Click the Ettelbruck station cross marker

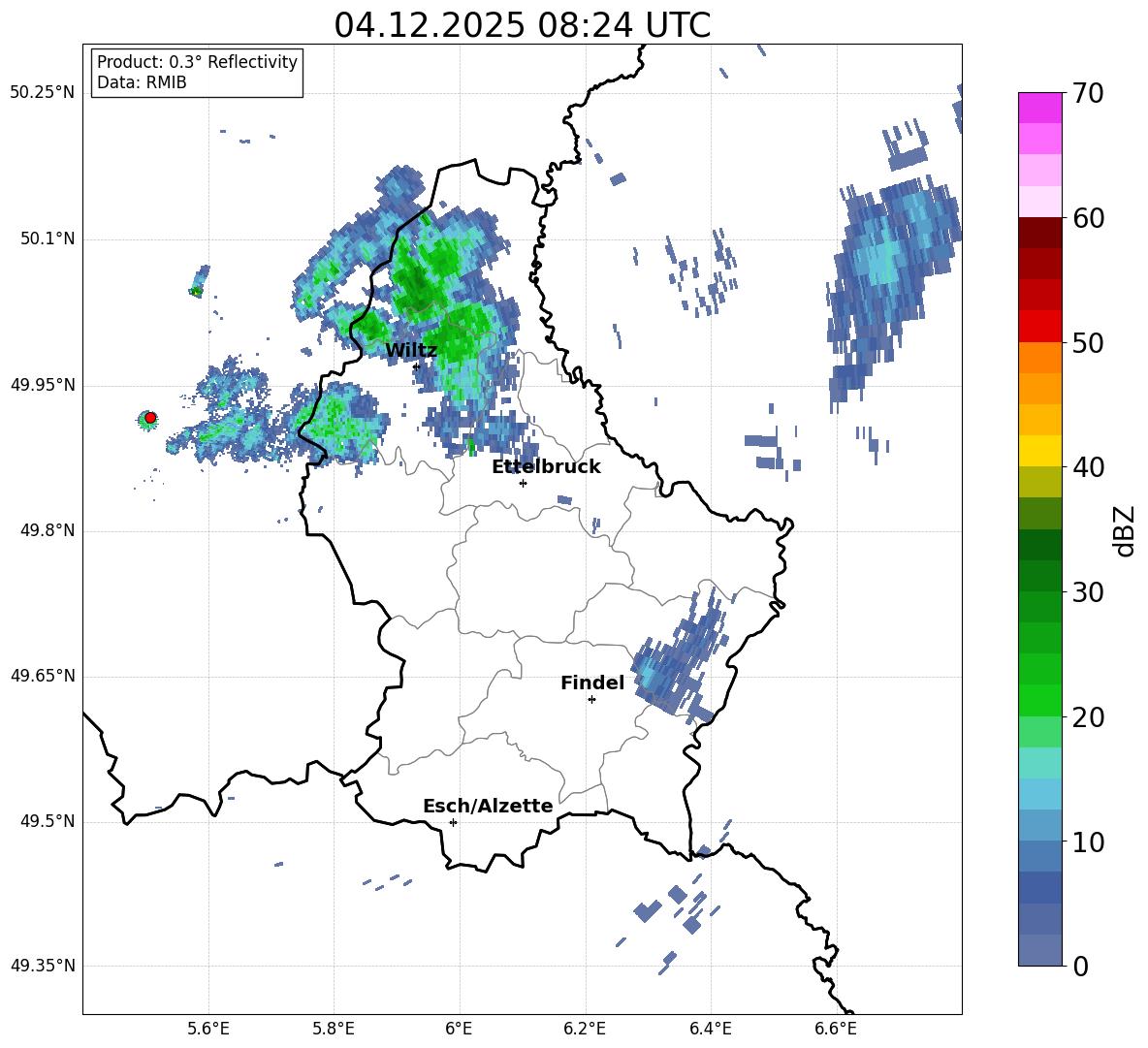coord(523,483)
